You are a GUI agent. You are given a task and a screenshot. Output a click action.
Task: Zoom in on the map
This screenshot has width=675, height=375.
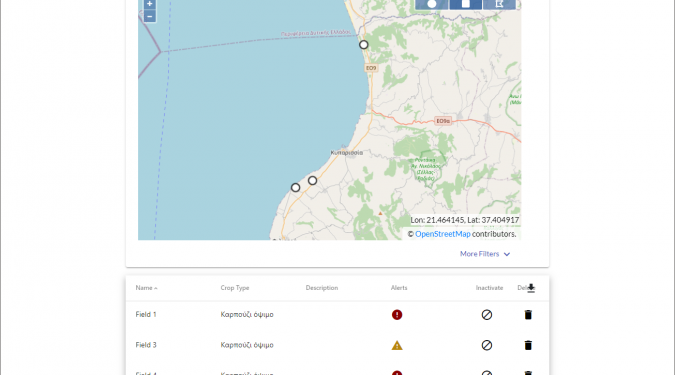(149, 4)
